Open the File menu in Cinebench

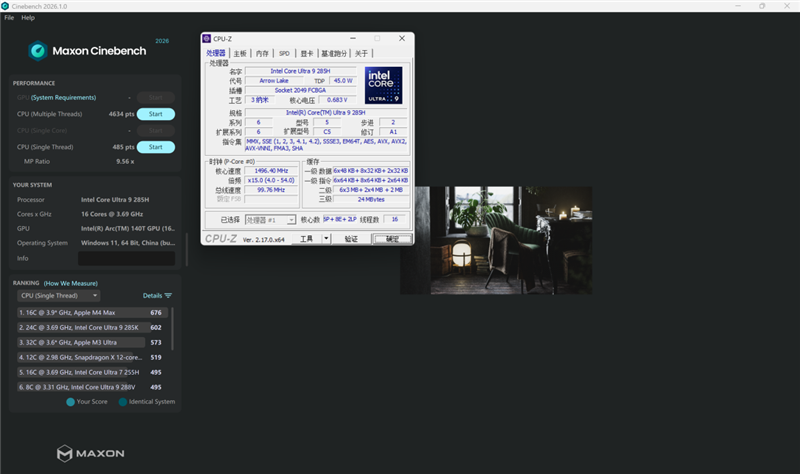pos(9,17)
